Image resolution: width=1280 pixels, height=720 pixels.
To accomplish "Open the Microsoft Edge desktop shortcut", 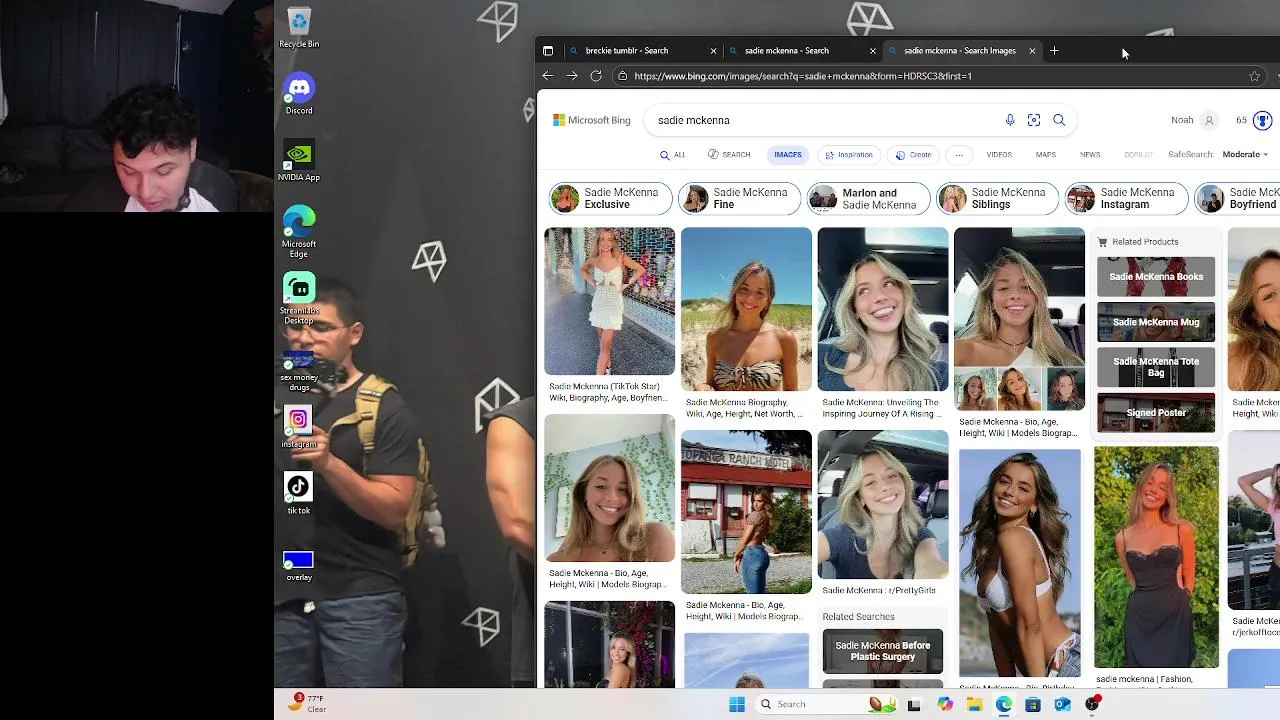I will (x=298, y=232).
